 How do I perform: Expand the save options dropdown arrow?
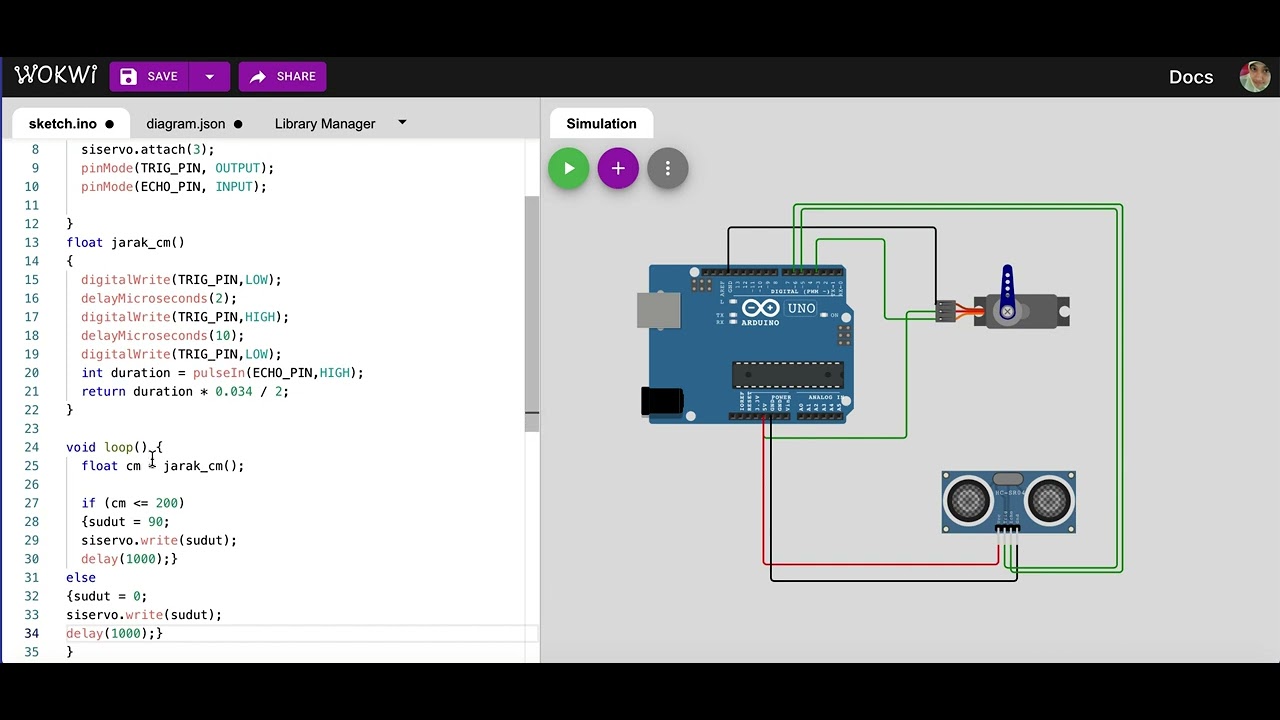click(210, 76)
